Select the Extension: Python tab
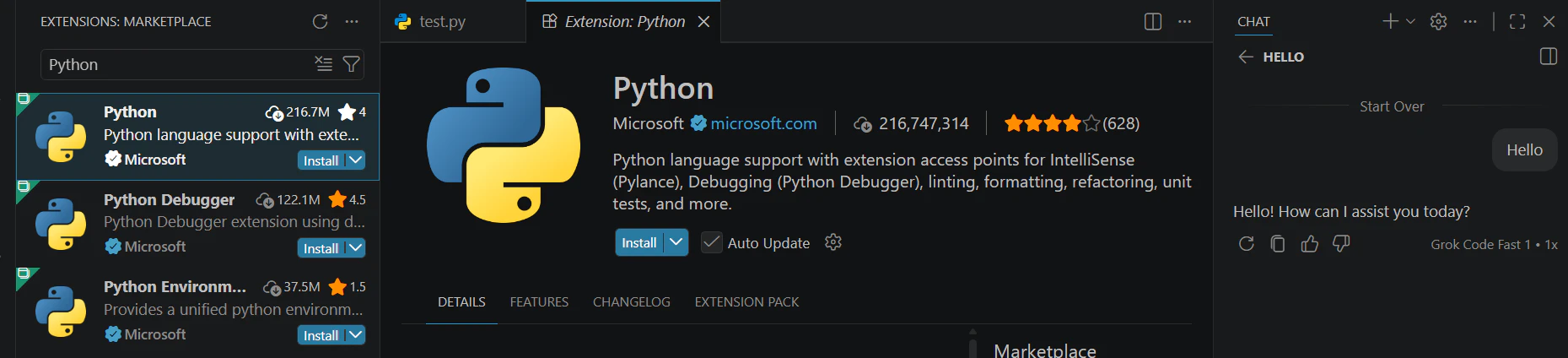 (624, 21)
